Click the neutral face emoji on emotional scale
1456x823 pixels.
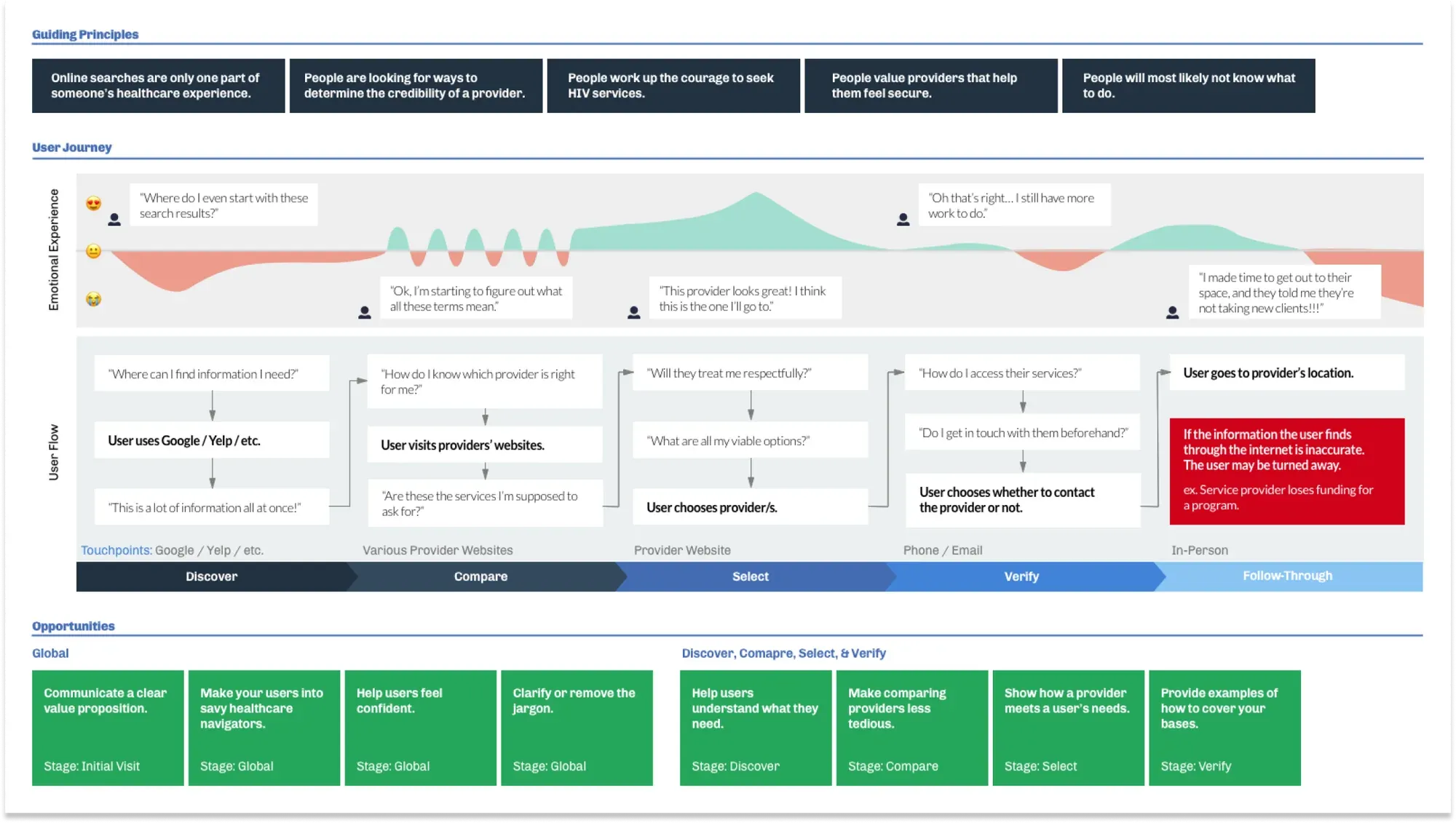93,251
